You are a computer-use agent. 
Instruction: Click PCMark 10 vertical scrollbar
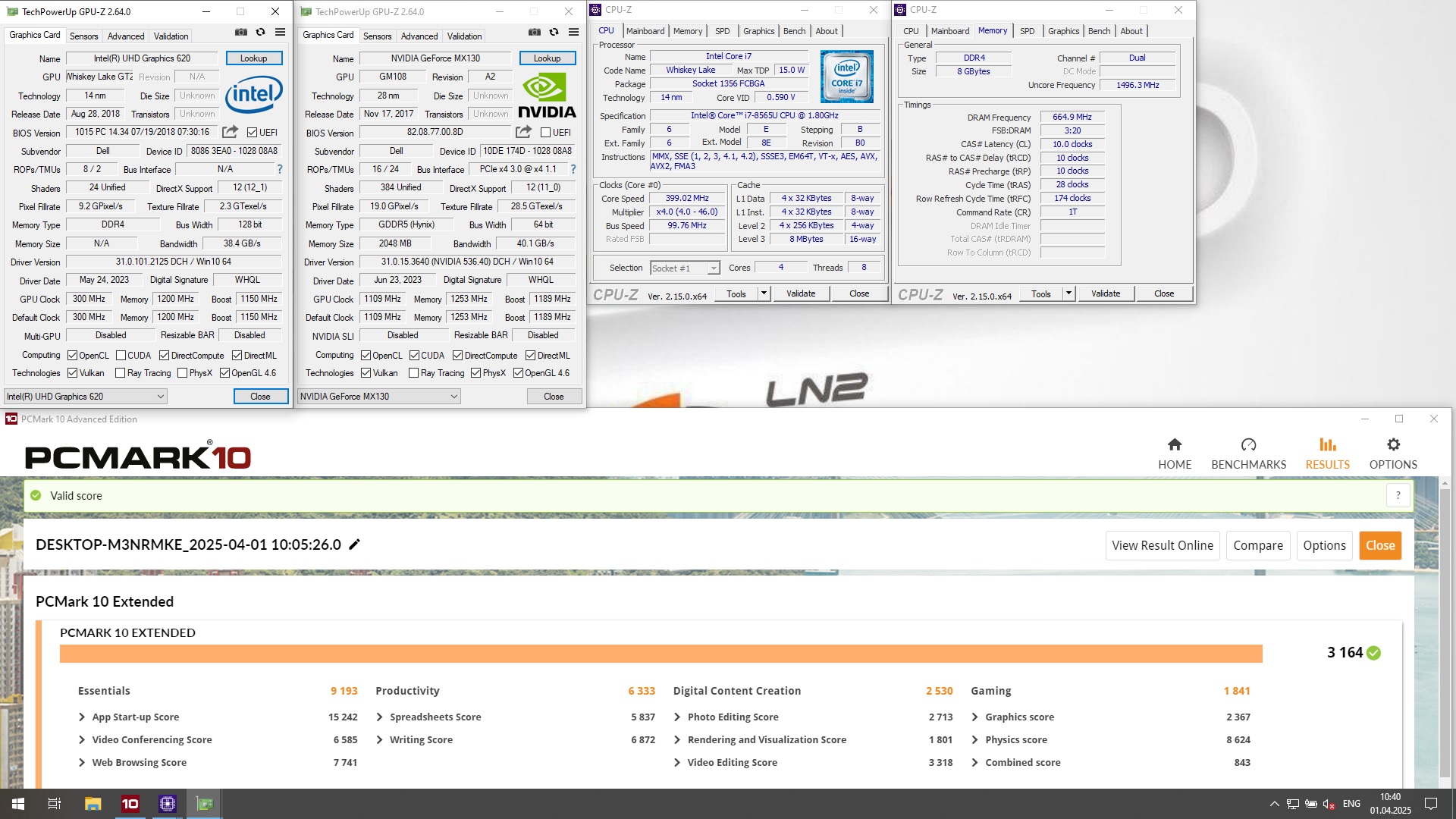pyautogui.click(x=1445, y=632)
